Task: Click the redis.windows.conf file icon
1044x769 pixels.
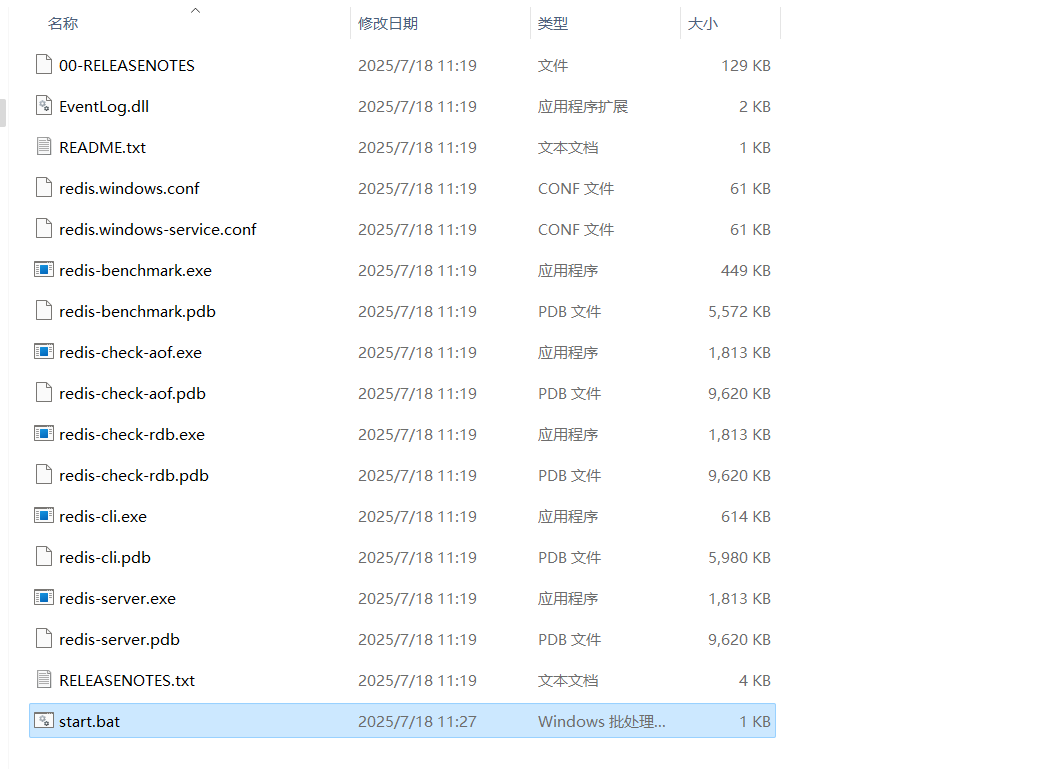Action: pos(44,188)
